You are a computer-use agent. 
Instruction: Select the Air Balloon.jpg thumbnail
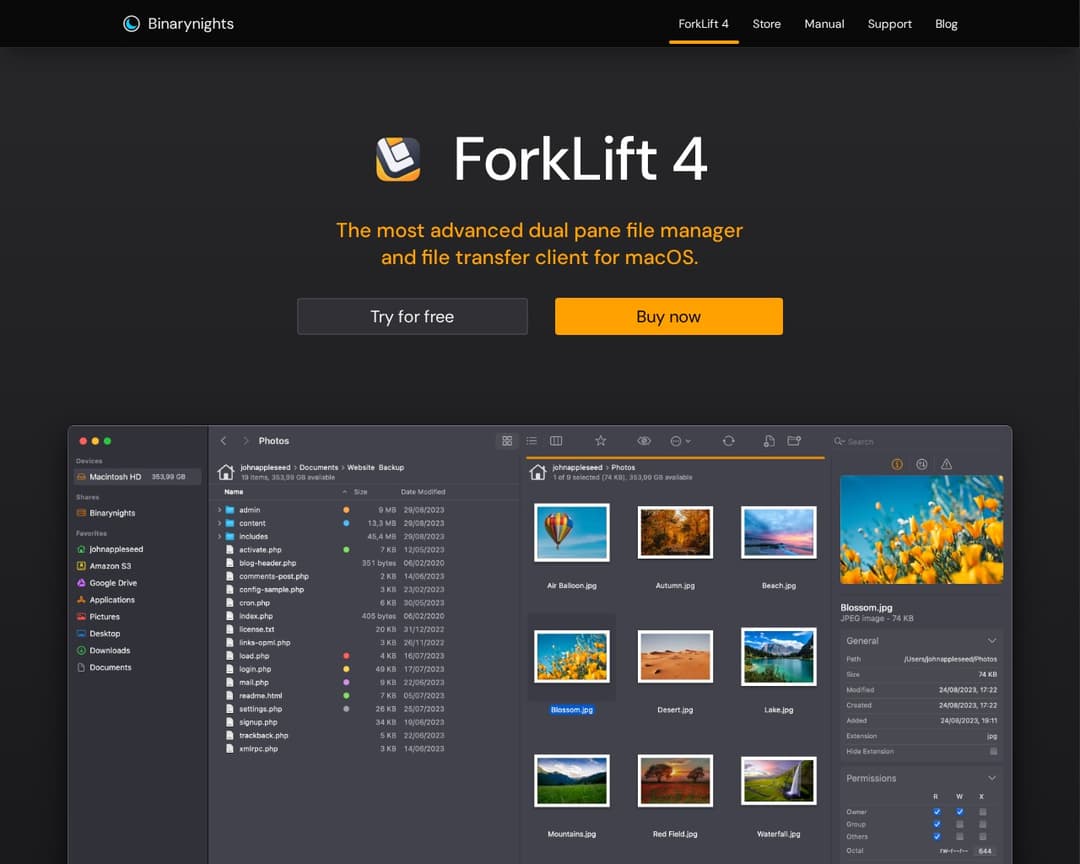coord(572,533)
